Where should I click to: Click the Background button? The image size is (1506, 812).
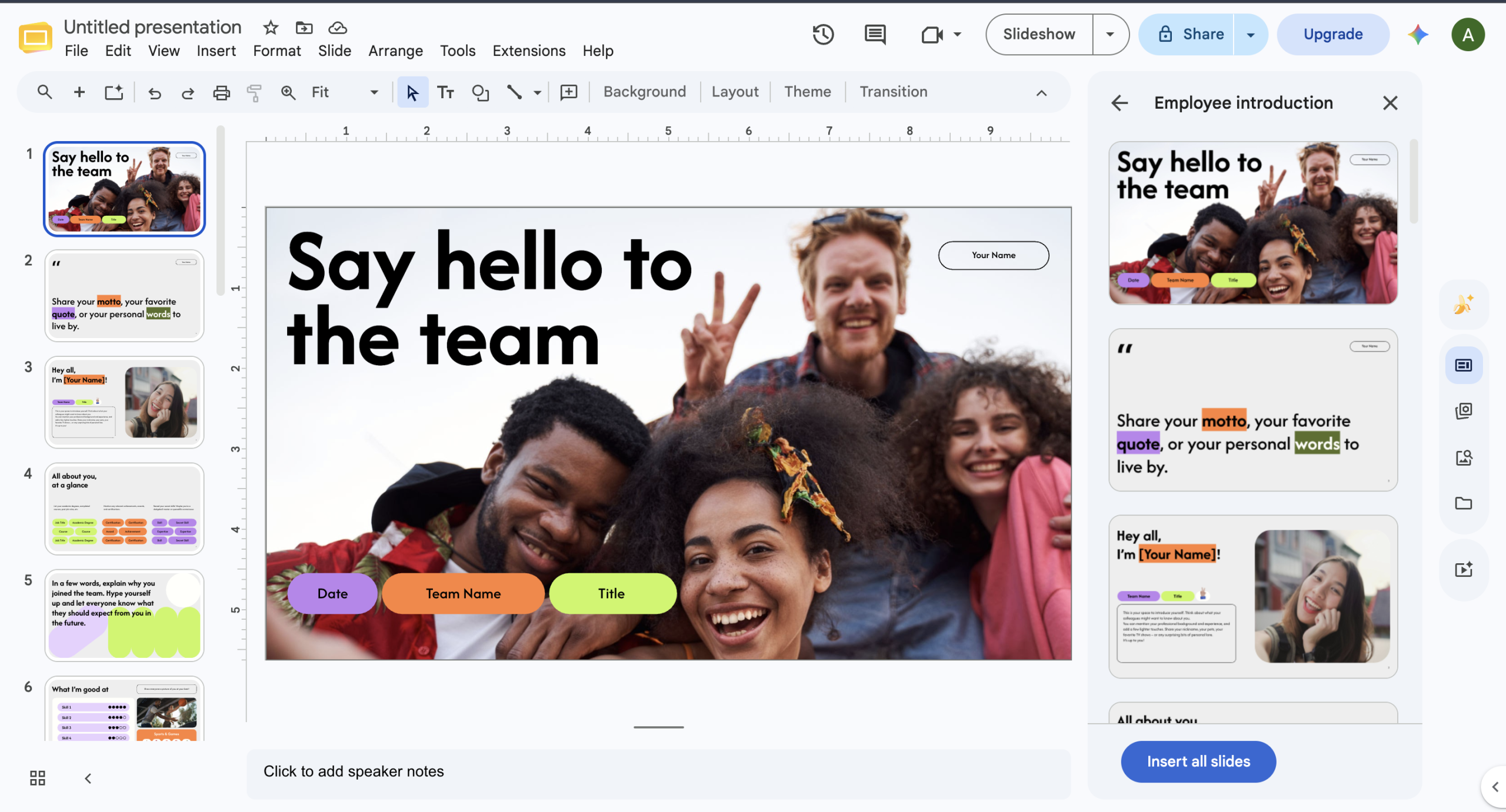[645, 92]
